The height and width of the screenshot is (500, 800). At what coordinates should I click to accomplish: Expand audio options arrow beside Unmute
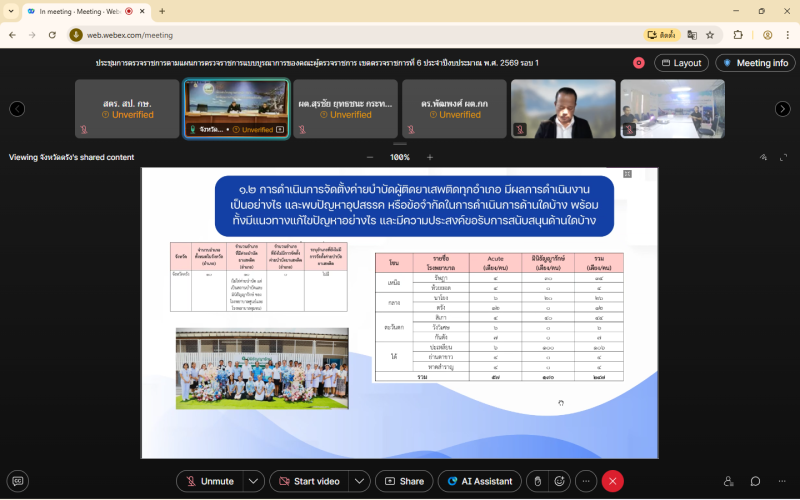point(254,481)
